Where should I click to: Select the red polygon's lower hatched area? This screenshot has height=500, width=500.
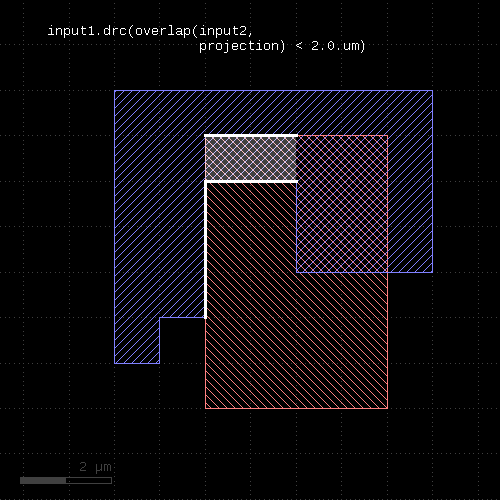click(x=296, y=340)
